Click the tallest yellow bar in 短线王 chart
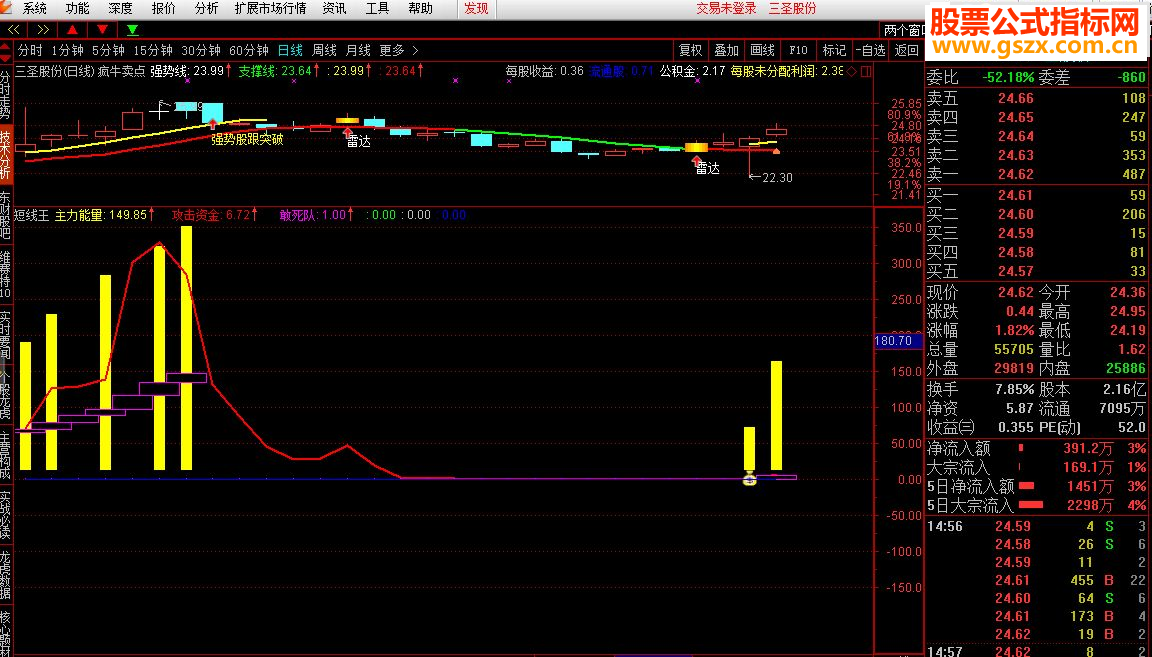 click(x=187, y=348)
